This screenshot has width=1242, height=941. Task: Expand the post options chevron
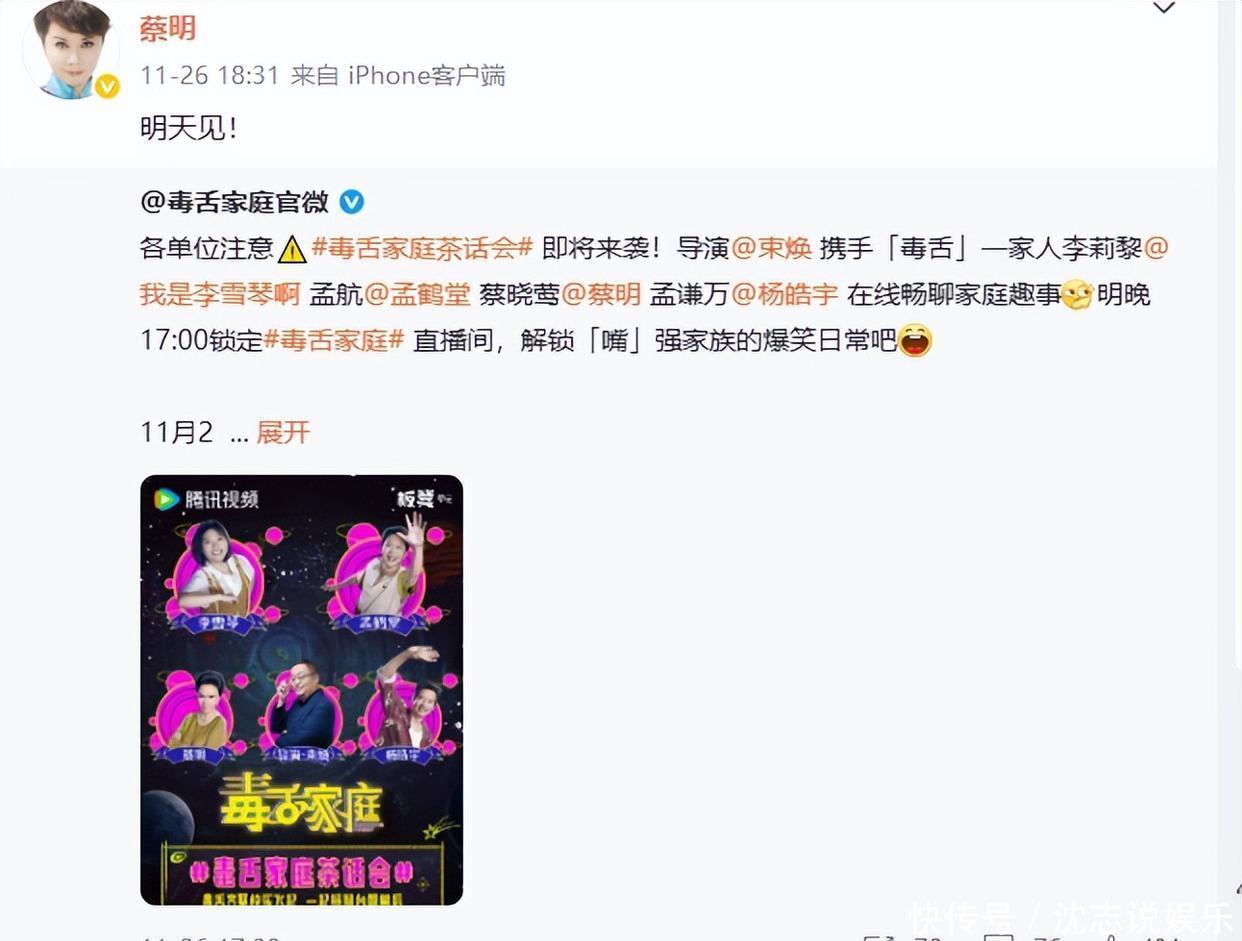point(1163,8)
